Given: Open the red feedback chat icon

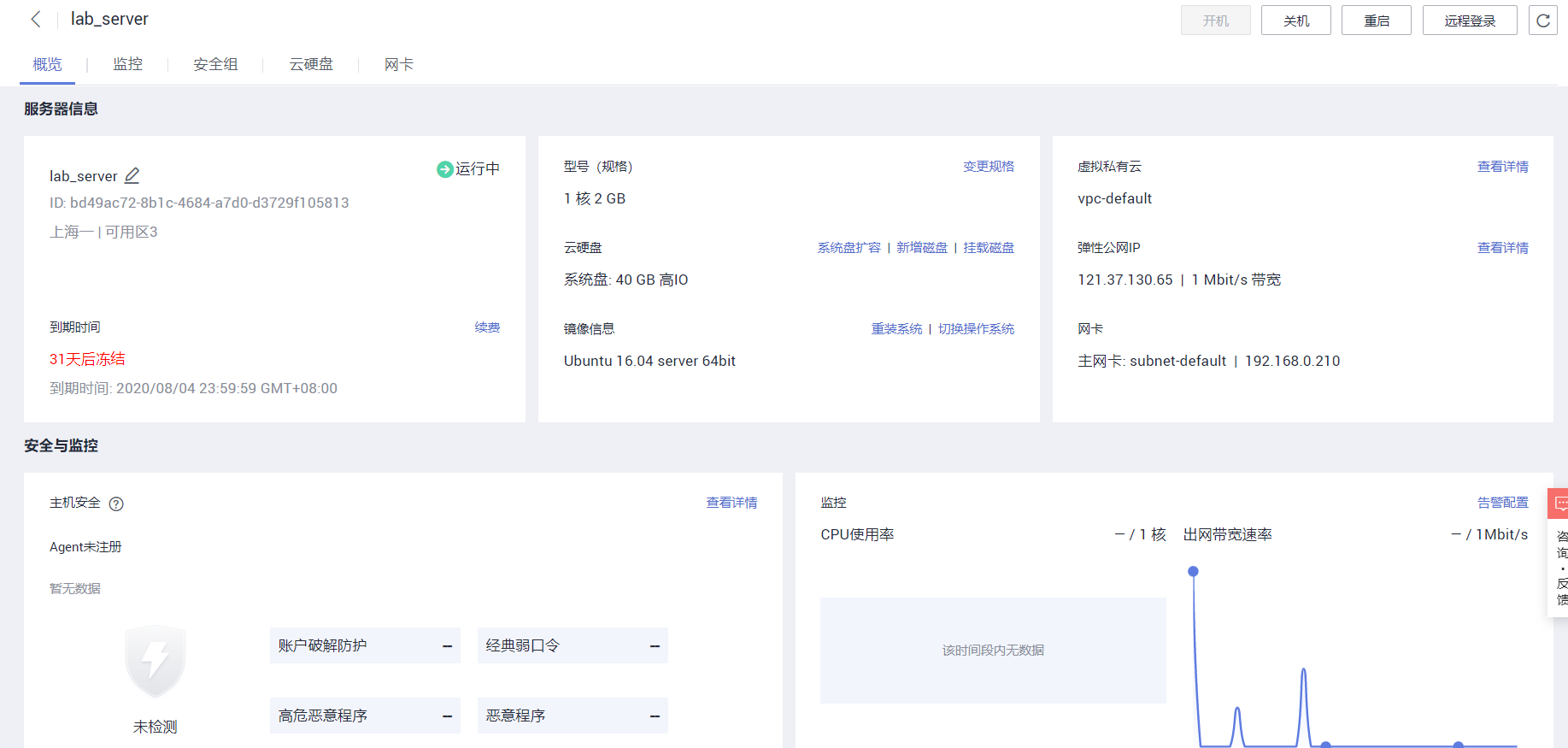Looking at the screenshot, I should click(1560, 503).
